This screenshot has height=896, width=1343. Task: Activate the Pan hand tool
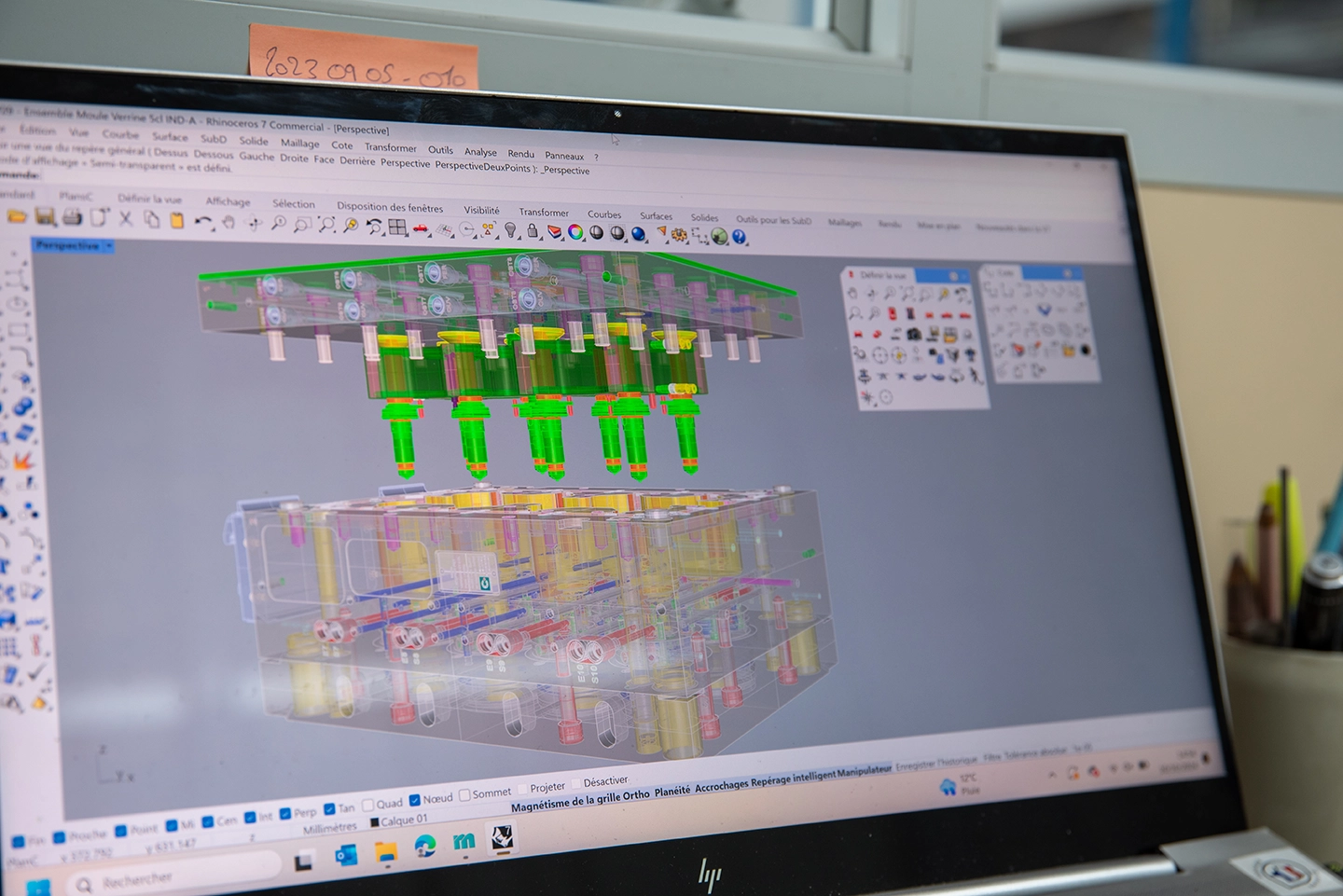pos(228,223)
